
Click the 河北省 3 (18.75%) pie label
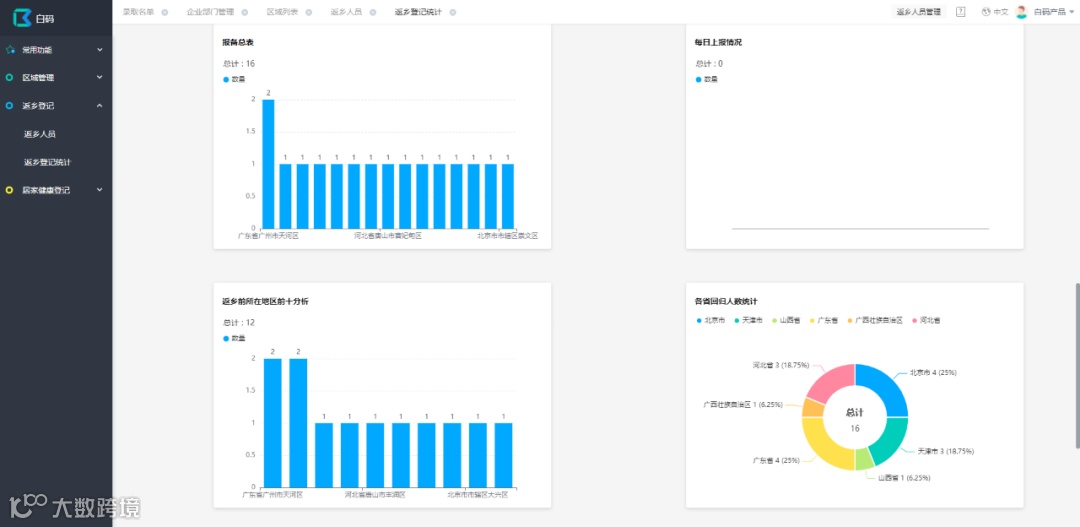pos(780,365)
